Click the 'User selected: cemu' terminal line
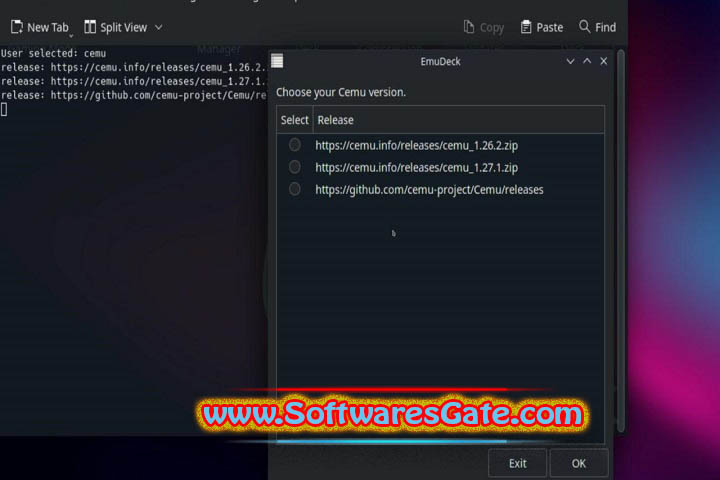720x480 pixels. [53, 53]
